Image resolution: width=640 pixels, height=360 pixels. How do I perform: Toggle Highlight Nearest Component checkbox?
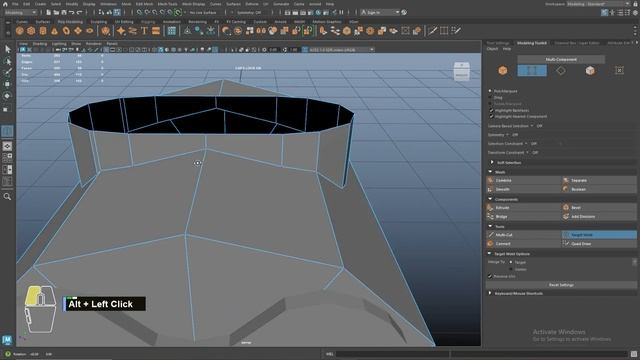point(491,116)
